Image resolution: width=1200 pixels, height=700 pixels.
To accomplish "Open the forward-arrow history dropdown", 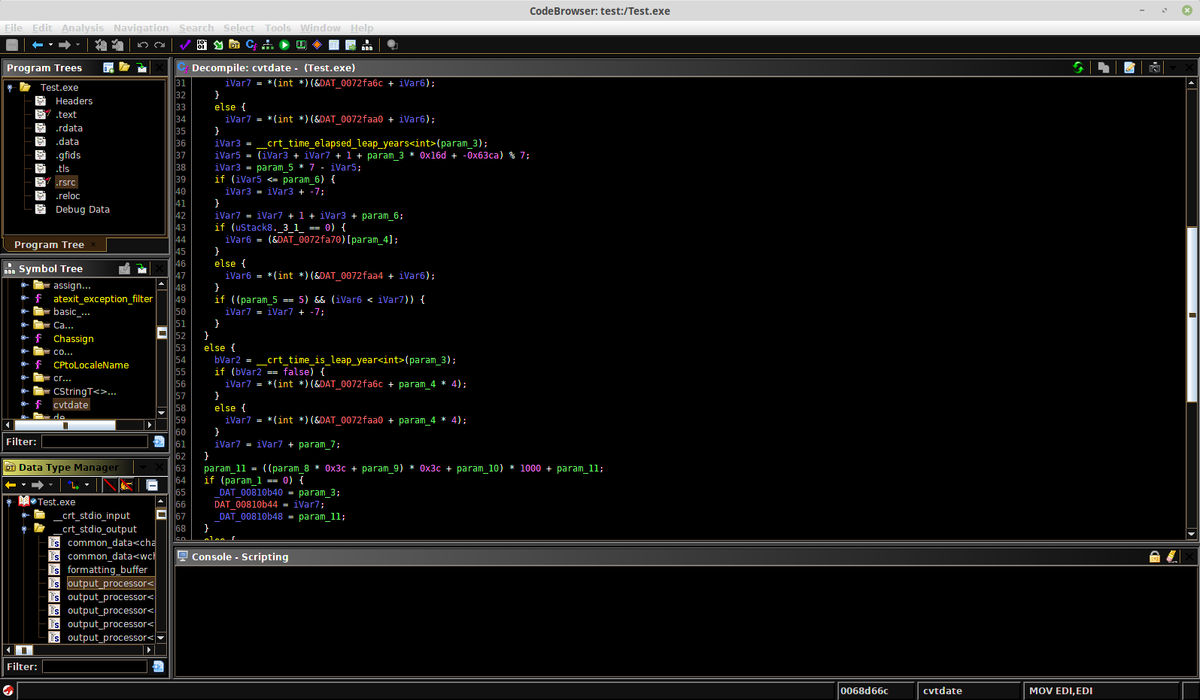I will 78,45.
